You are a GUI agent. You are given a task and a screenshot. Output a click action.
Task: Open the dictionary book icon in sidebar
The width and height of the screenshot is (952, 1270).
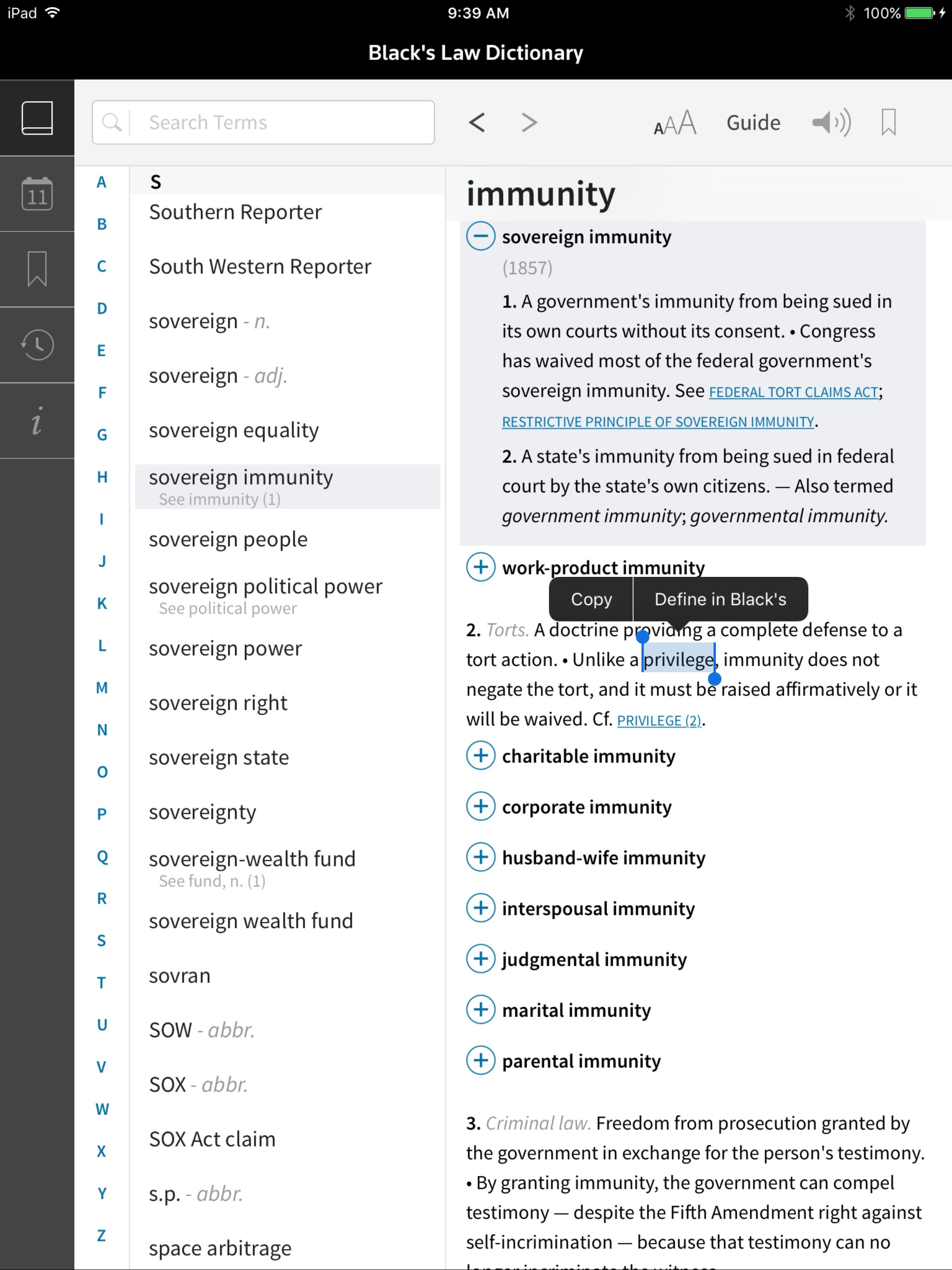coord(37,118)
